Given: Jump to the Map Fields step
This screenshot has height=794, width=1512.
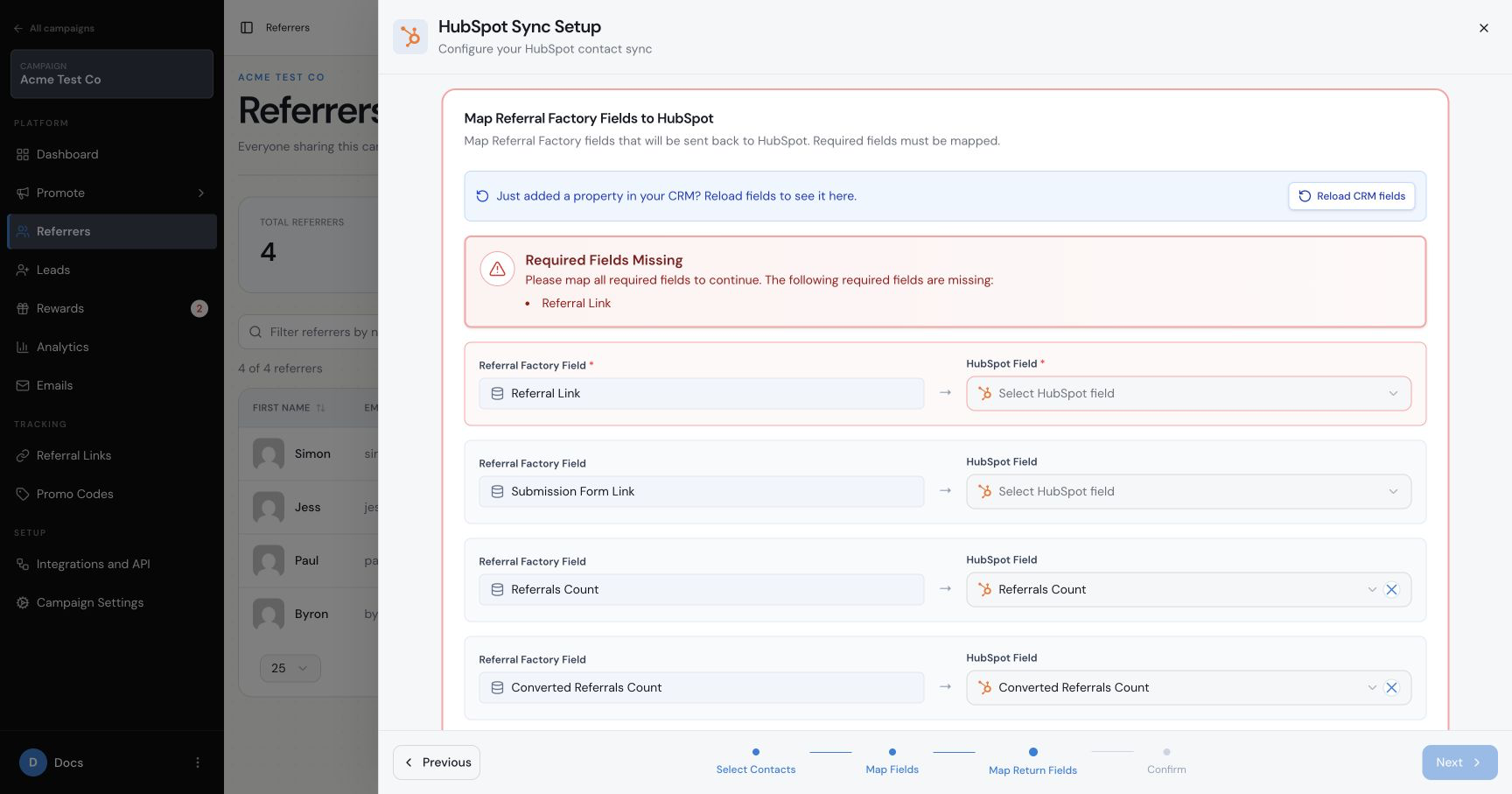Looking at the screenshot, I should [x=892, y=761].
